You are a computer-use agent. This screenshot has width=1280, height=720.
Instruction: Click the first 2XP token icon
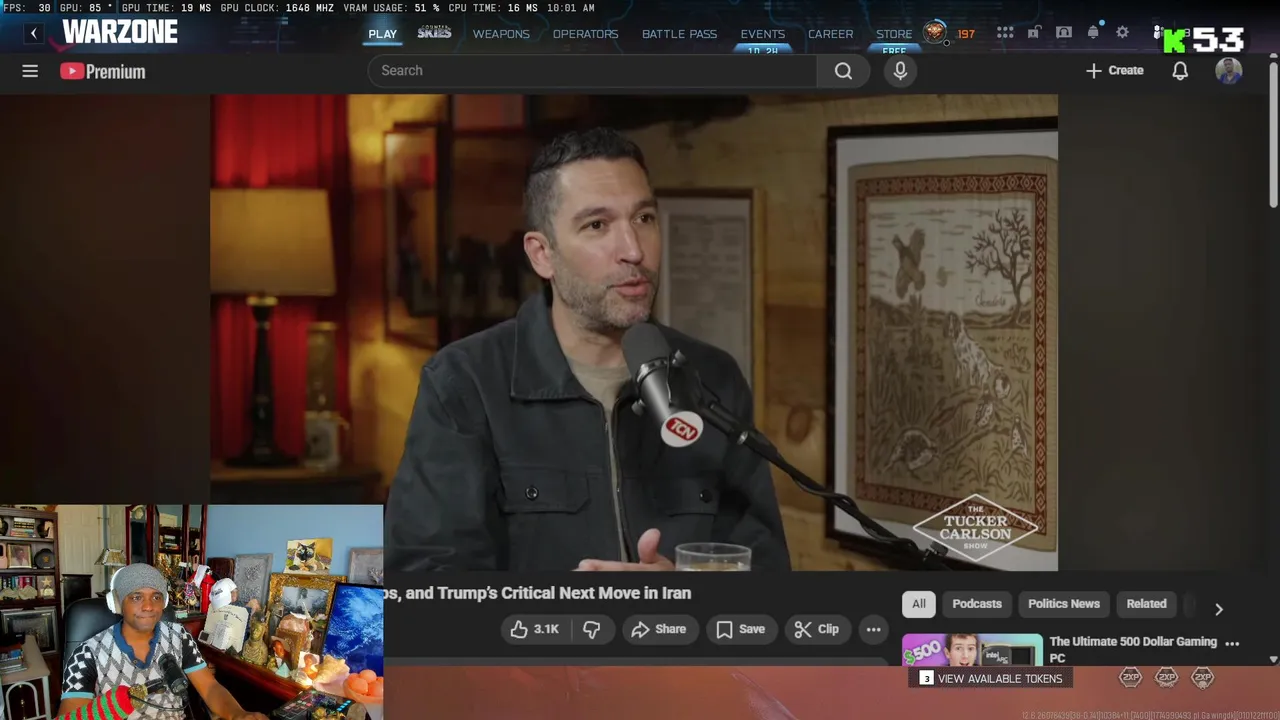[x=1130, y=677]
